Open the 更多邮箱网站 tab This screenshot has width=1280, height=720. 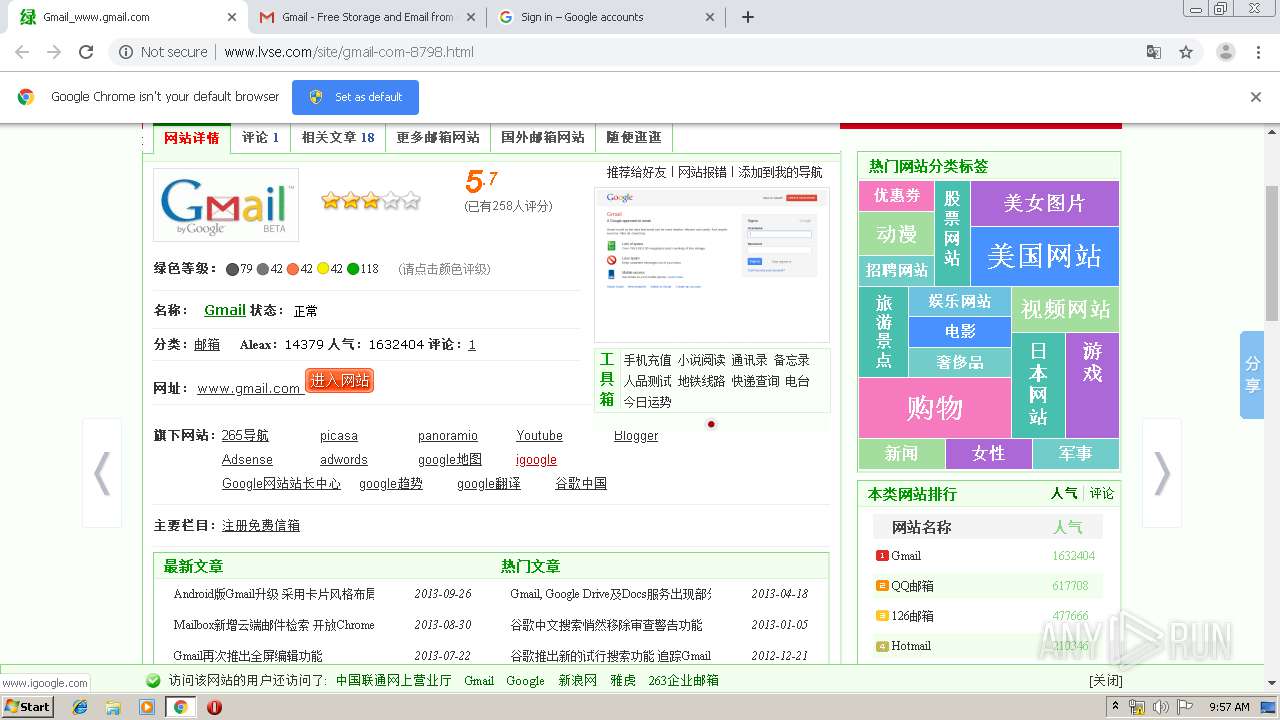coord(438,138)
